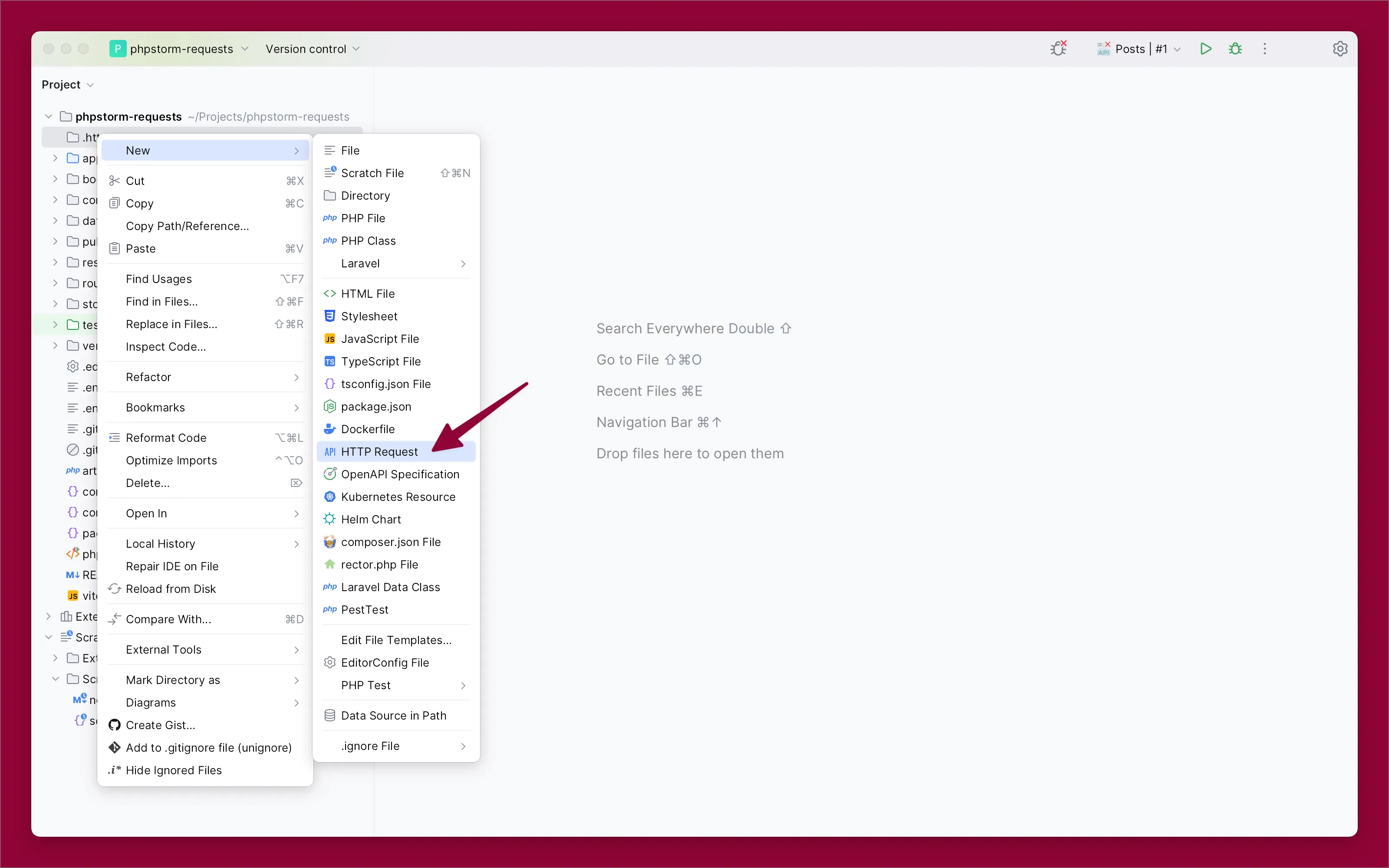Click Delete... in context menu
The image size is (1389, 868).
click(205, 483)
